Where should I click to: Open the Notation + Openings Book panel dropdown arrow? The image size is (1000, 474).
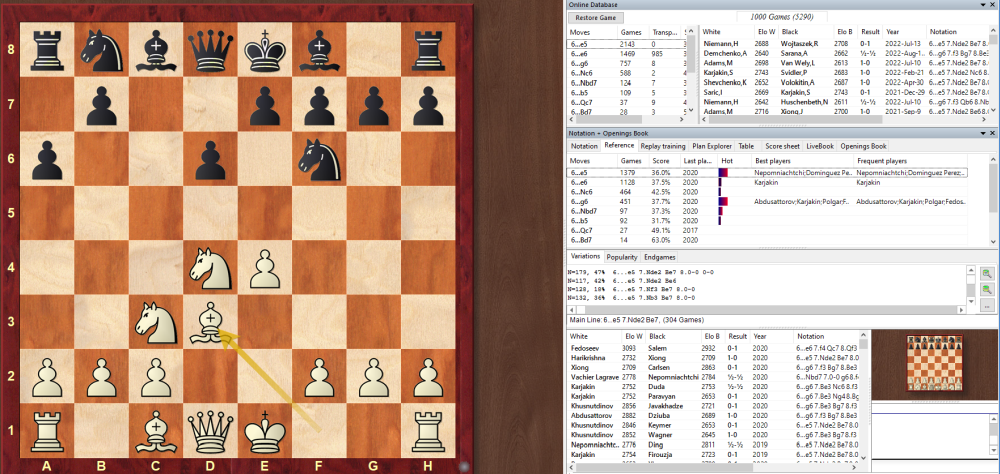[983, 133]
